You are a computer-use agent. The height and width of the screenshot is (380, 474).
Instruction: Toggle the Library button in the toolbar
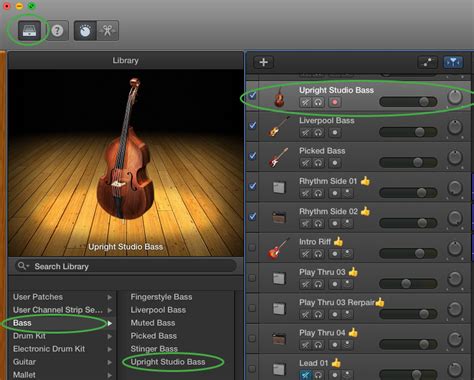(x=29, y=31)
